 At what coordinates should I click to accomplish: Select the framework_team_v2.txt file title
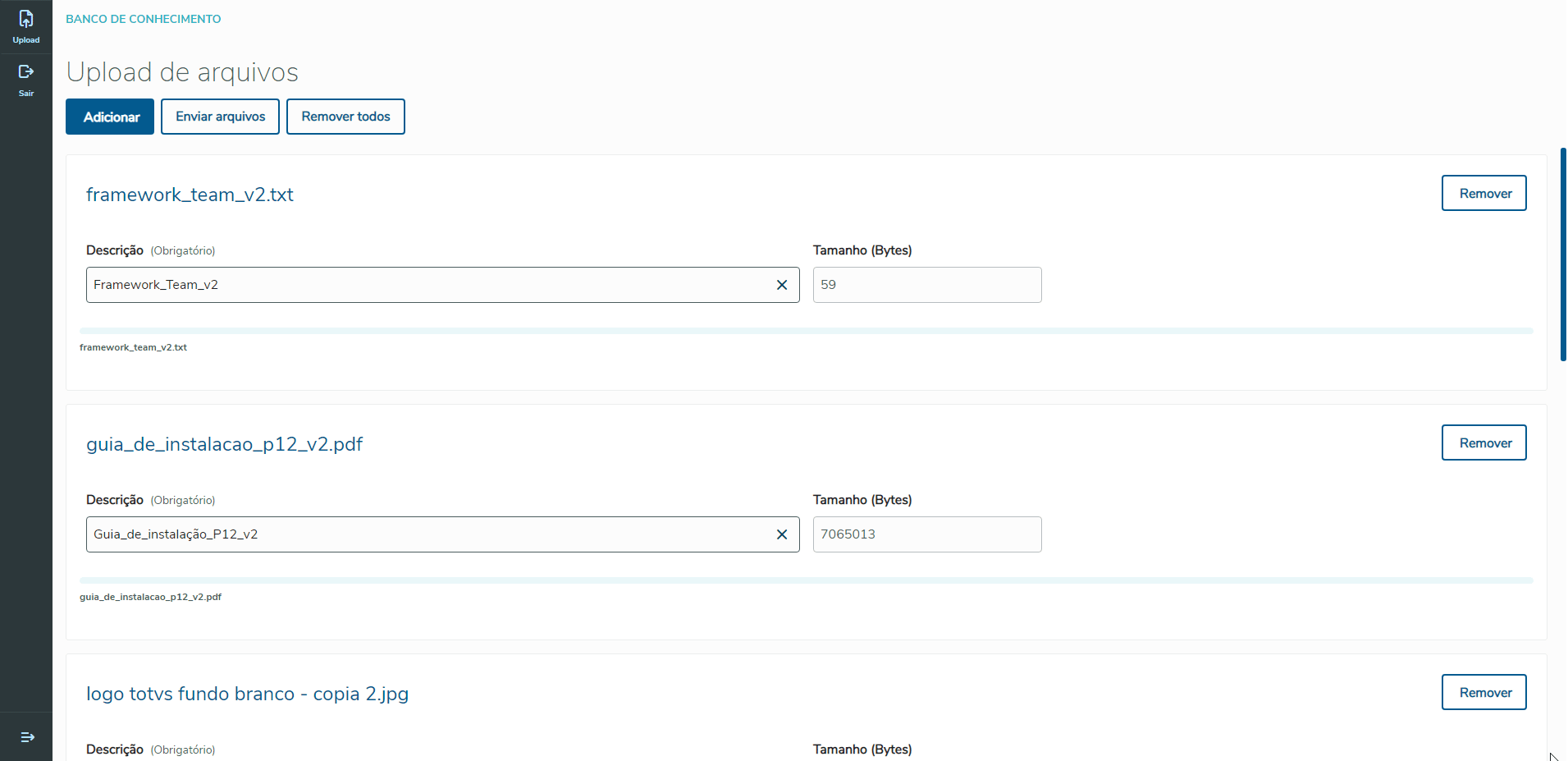(190, 195)
